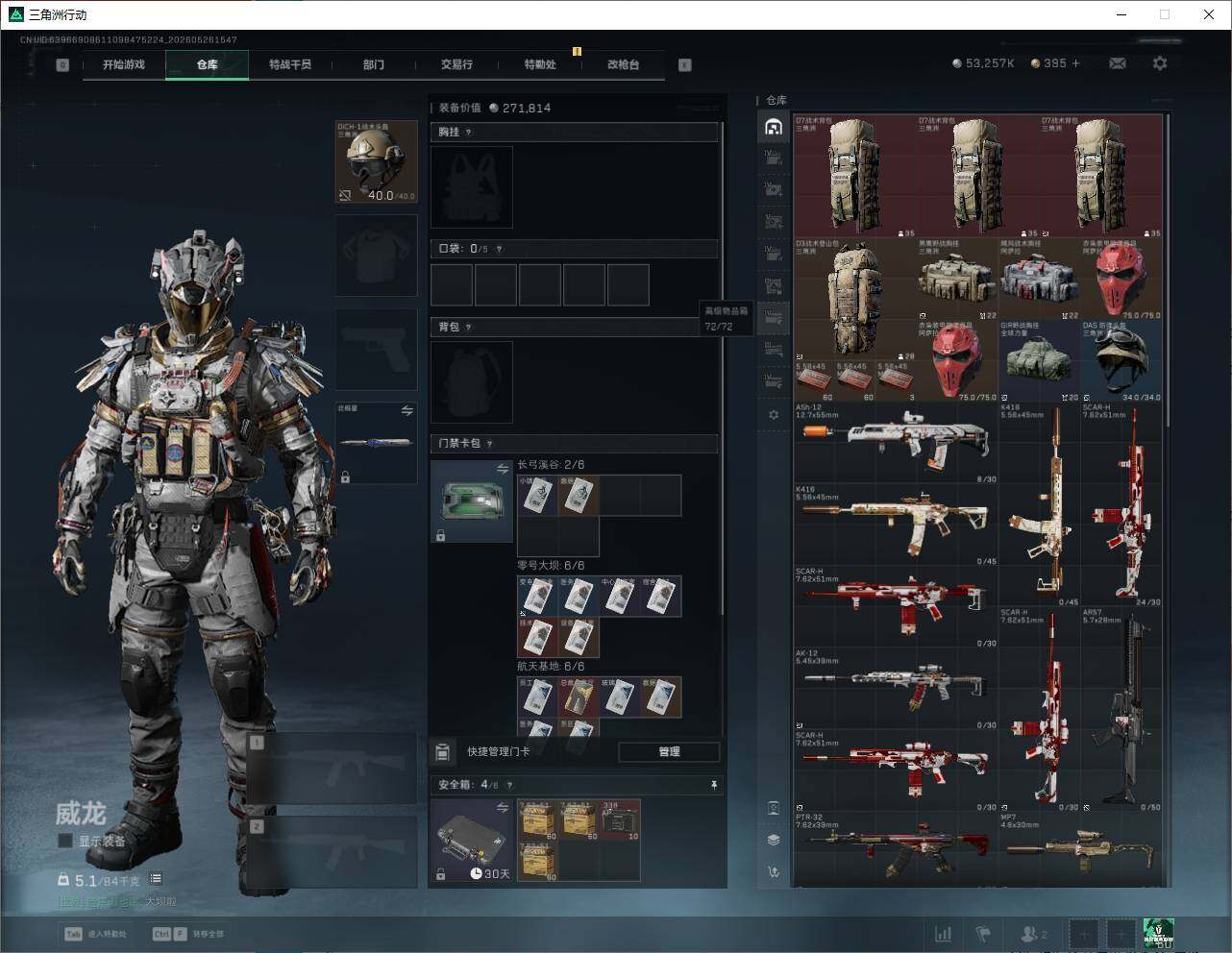The width and height of the screenshot is (1232, 953).
Task: Select the safe box case thumbnail
Action: pyautogui.click(x=472, y=841)
